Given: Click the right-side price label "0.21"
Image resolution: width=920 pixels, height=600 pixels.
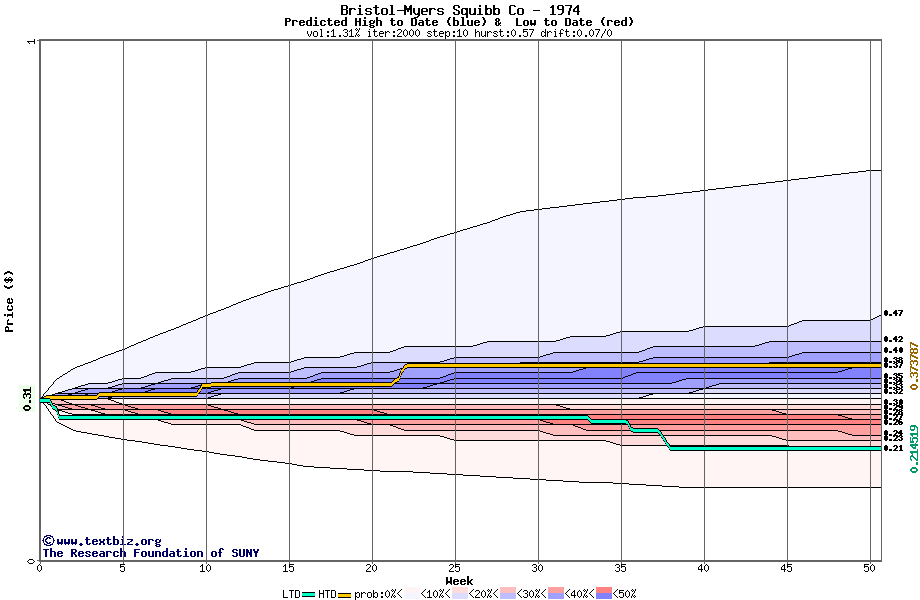Looking at the screenshot, I should tap(894, 448).
